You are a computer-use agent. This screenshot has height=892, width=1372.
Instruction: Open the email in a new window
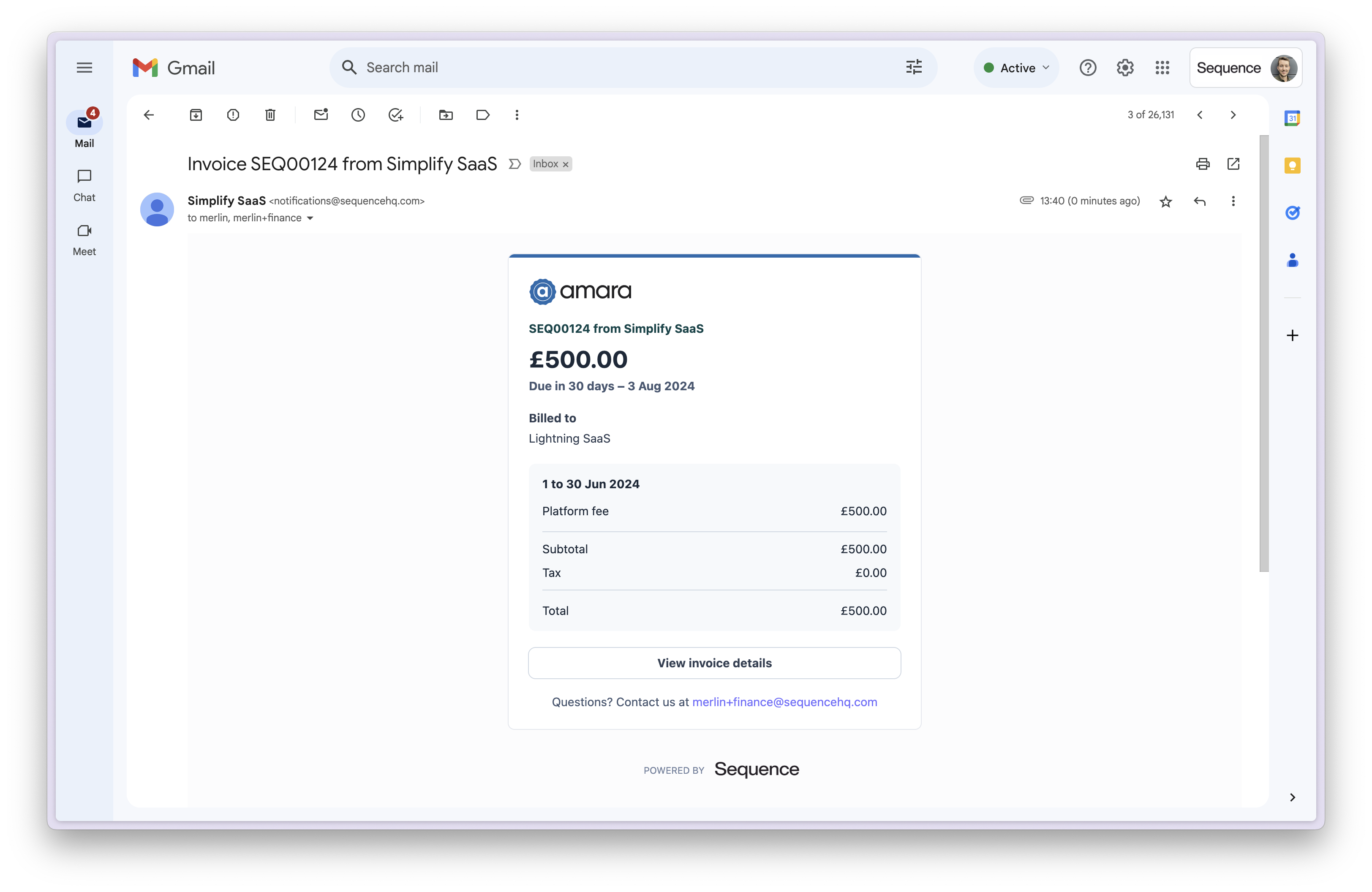pyautogui.click(x=1233, y=164)
